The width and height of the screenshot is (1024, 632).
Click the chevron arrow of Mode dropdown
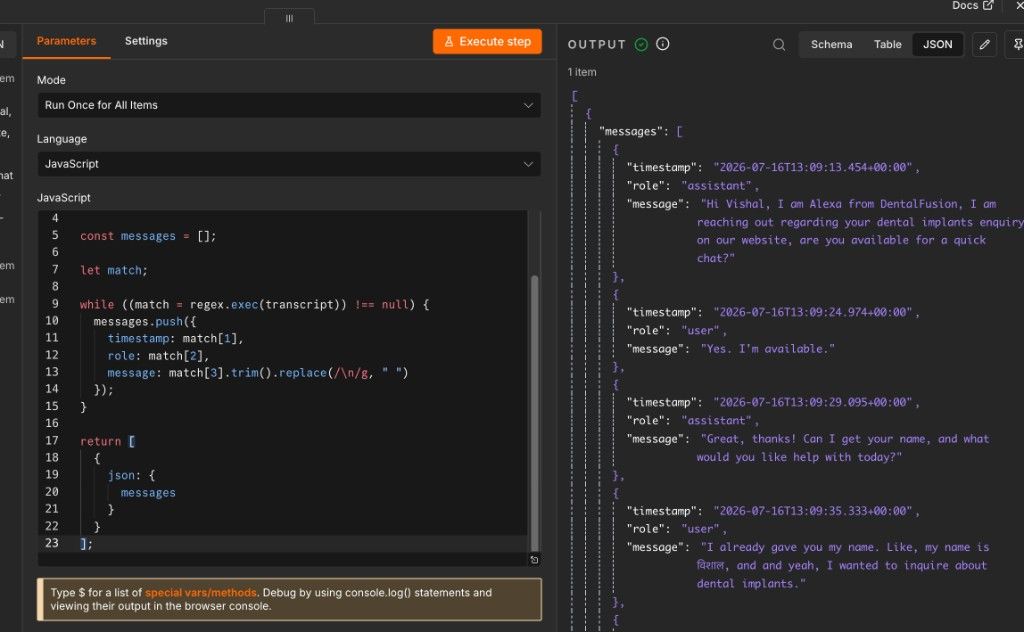click(528, 105)
